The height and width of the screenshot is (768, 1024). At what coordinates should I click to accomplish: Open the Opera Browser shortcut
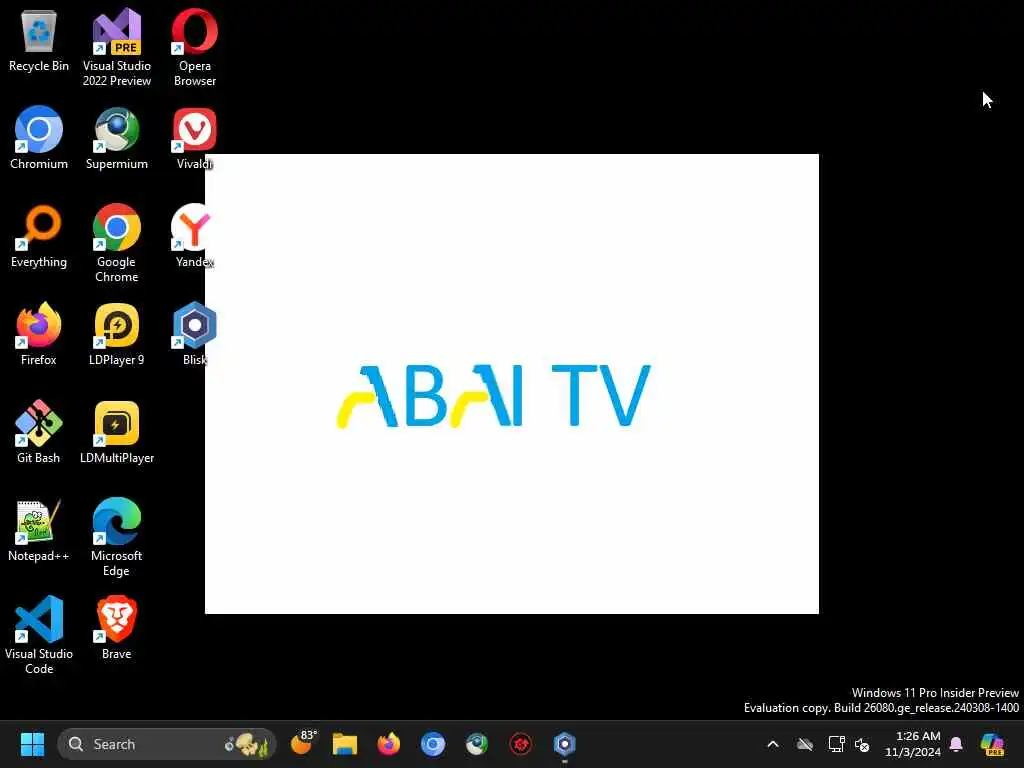pos(195,47)
